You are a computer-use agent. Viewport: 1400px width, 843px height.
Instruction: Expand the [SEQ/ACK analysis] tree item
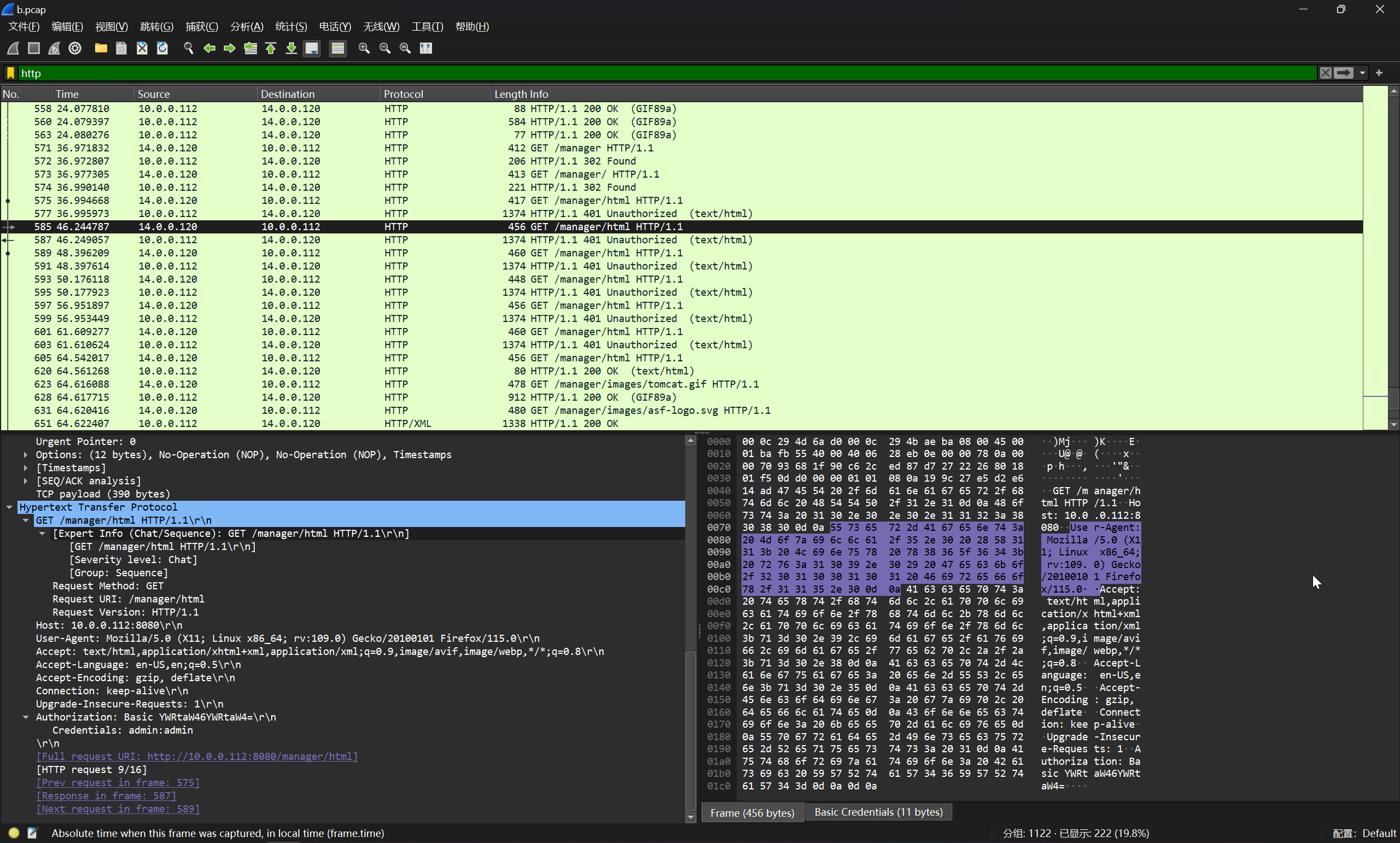(x=26, y=481)
